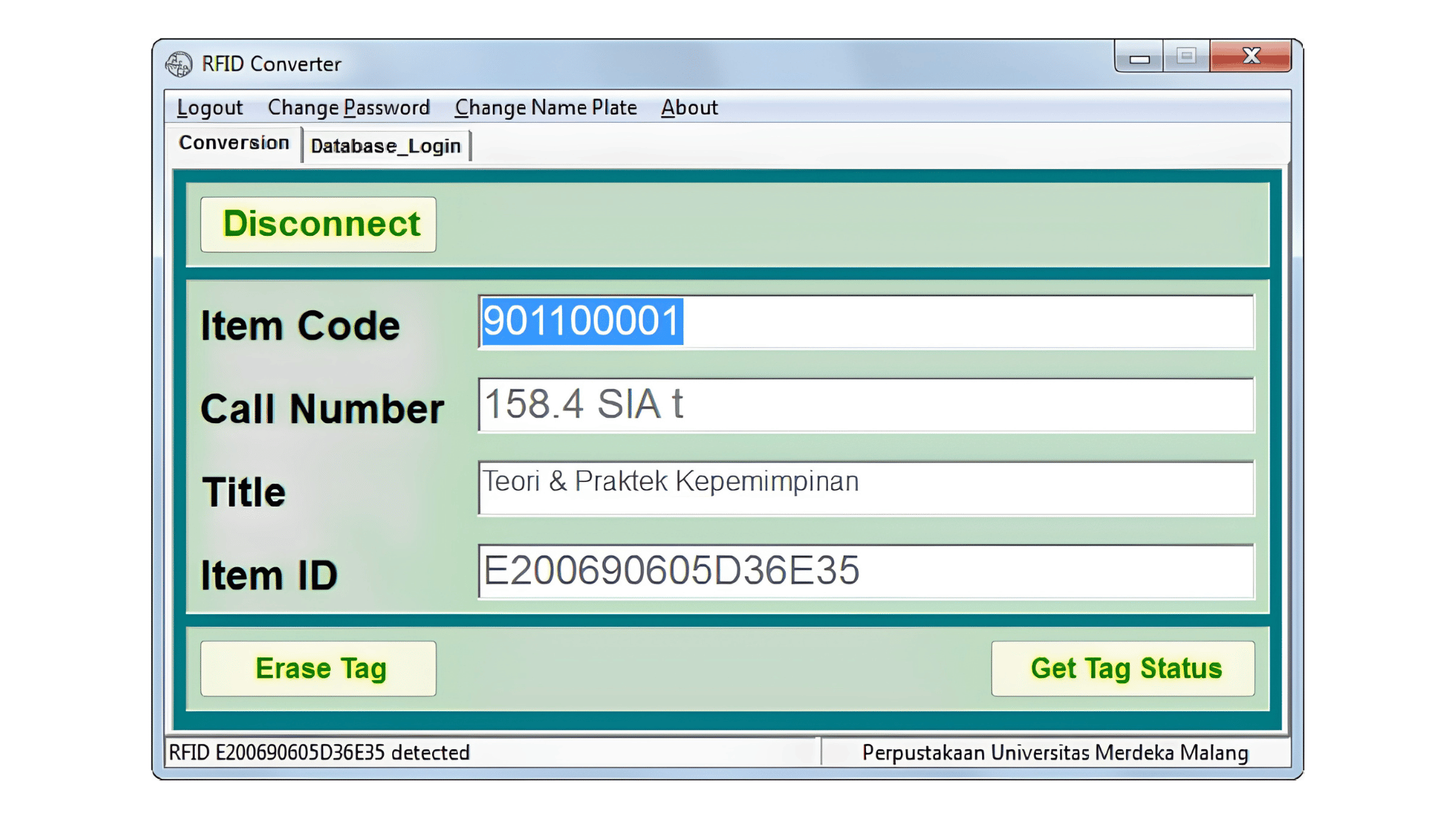Open Change Name Plate menu
Image resolution: width=1456 pixels, height=819 pixels.
click(x=546, y=108)
